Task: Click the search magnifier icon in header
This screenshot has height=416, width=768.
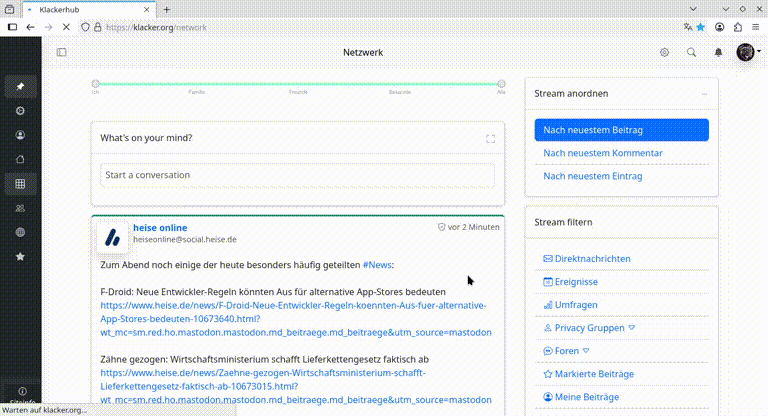Action: tap(691, 52)
